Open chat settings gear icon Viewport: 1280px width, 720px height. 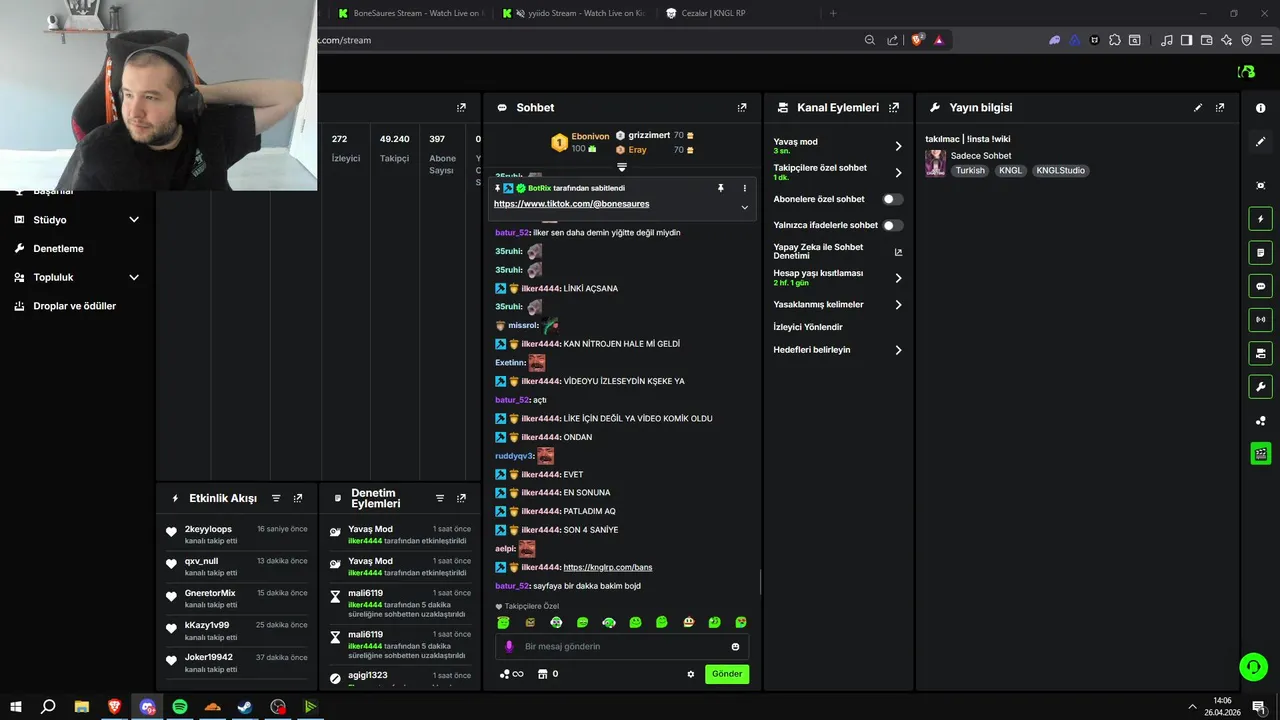coord(690,674)
